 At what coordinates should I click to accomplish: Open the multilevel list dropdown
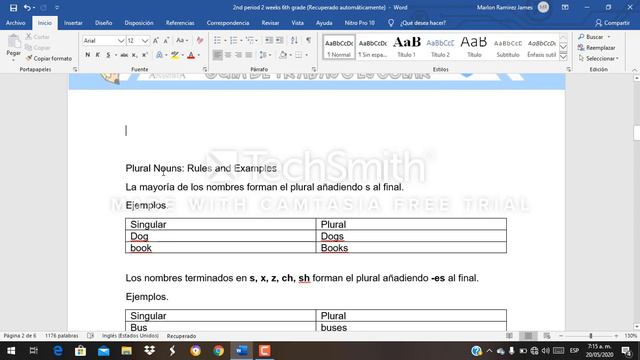(257, 40)
